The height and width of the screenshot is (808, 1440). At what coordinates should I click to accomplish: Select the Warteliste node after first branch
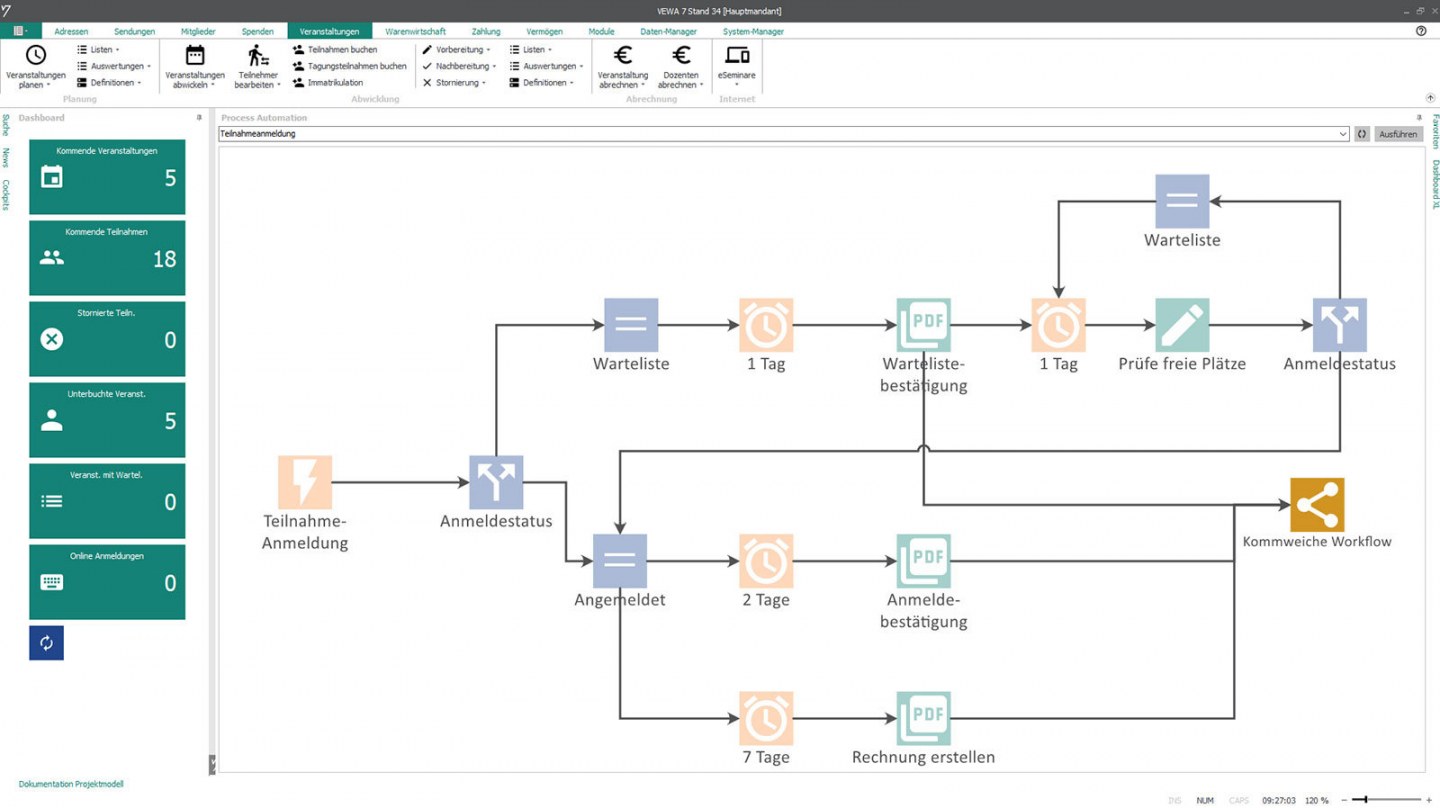tap(631, 325)
